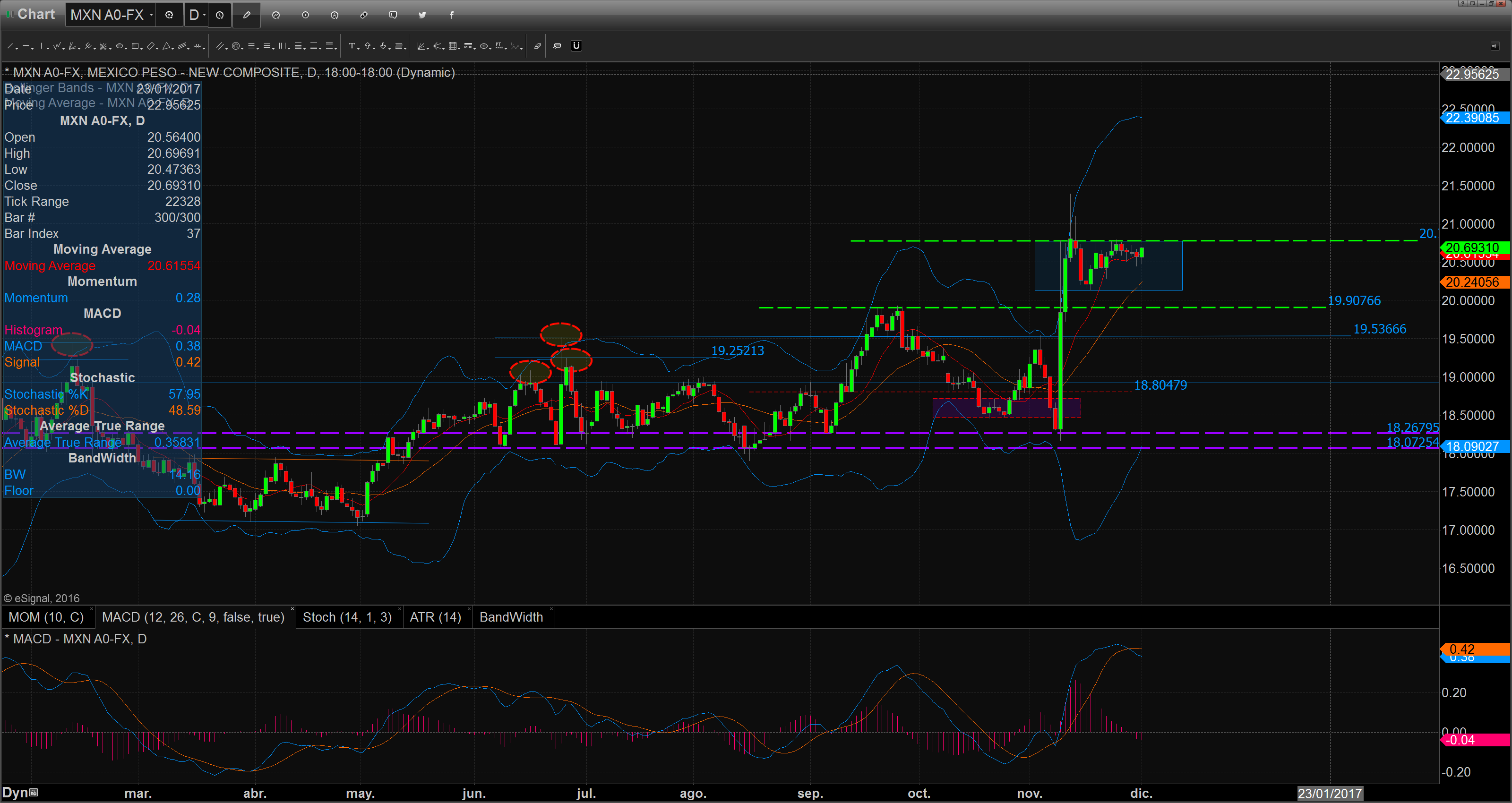This screenshot has height=803, width=1512.
Task: Expand the trend line tool dropdown arrow
Action: [17, 49]
